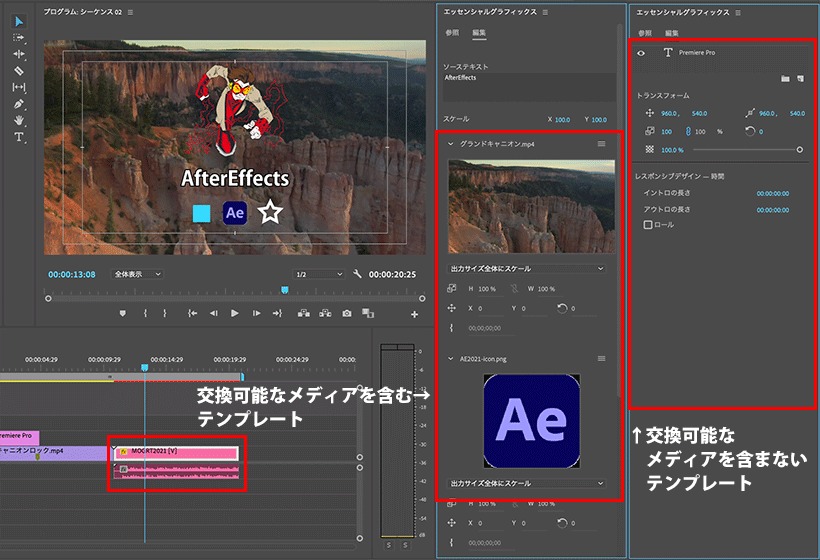Select the Selection tool in the toolbar
The image size is (820, 560).
[x=19, y=21]
